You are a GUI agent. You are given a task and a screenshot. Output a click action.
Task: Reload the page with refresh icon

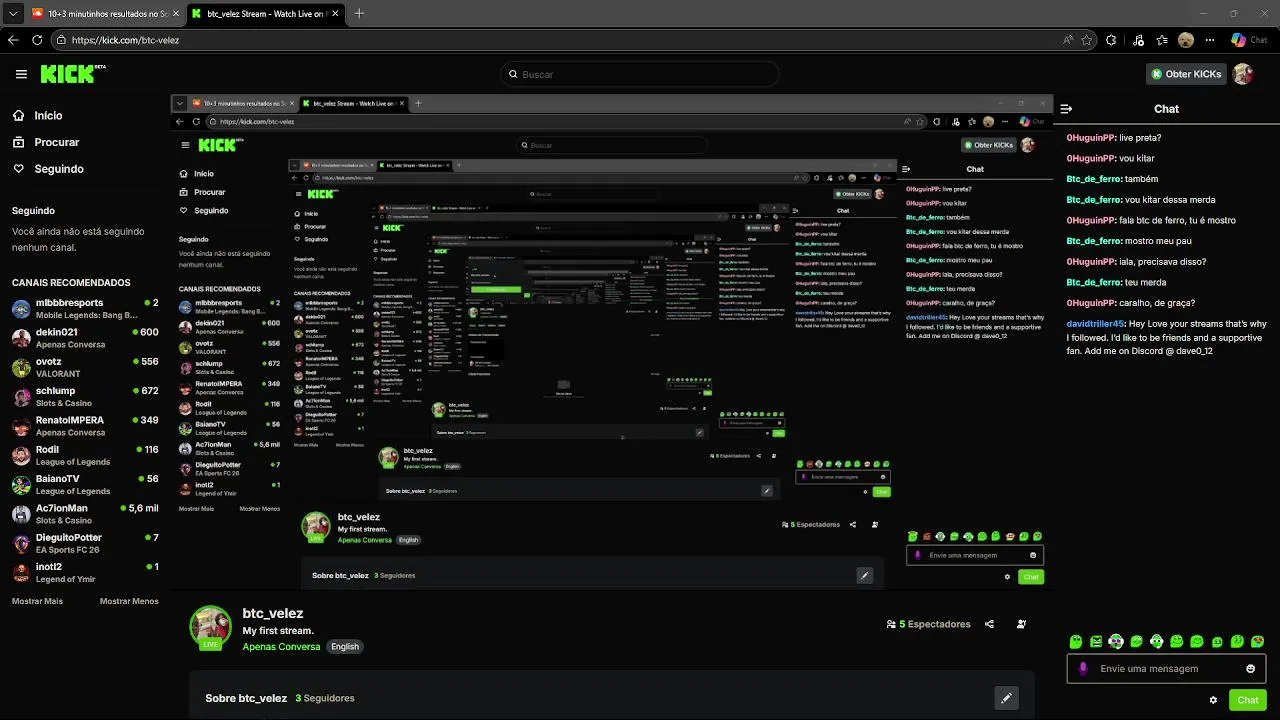click(37, 40)
